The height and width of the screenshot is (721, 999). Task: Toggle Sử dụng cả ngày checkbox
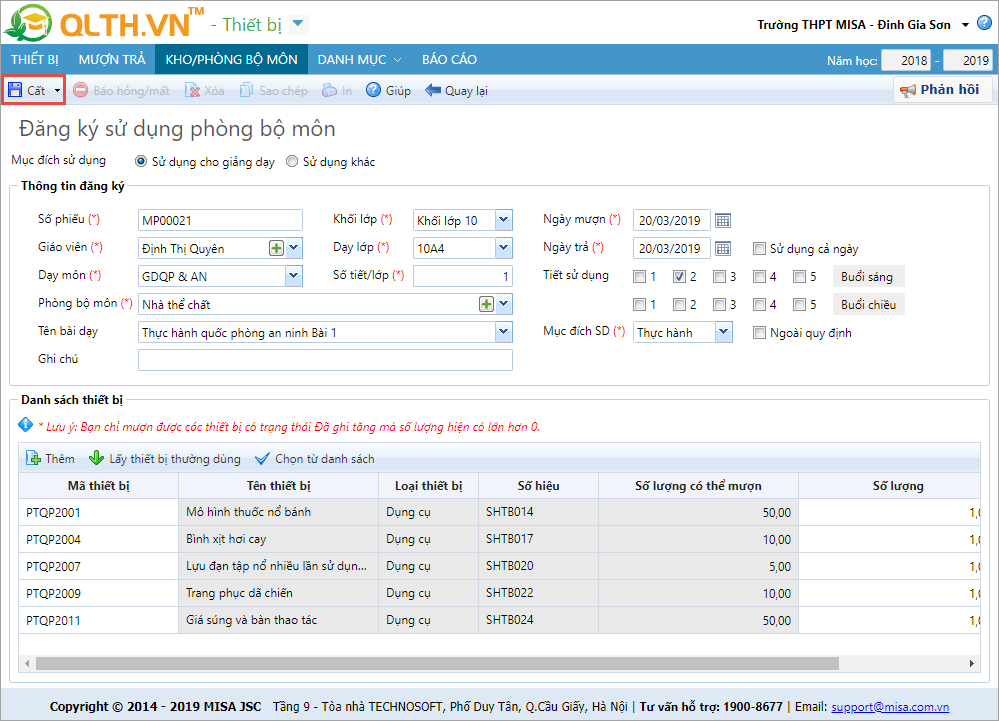tap(759, 248)
